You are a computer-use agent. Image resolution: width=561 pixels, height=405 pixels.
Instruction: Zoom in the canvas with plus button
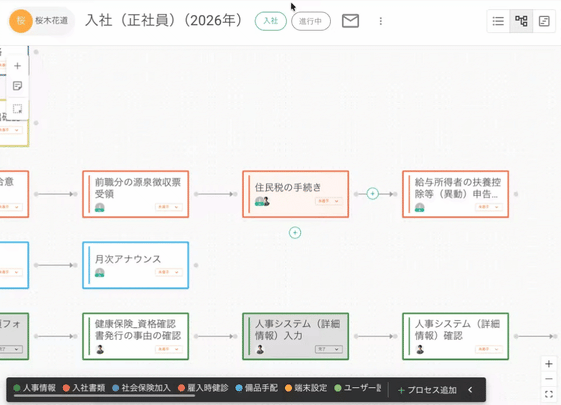tap(549, 364)
